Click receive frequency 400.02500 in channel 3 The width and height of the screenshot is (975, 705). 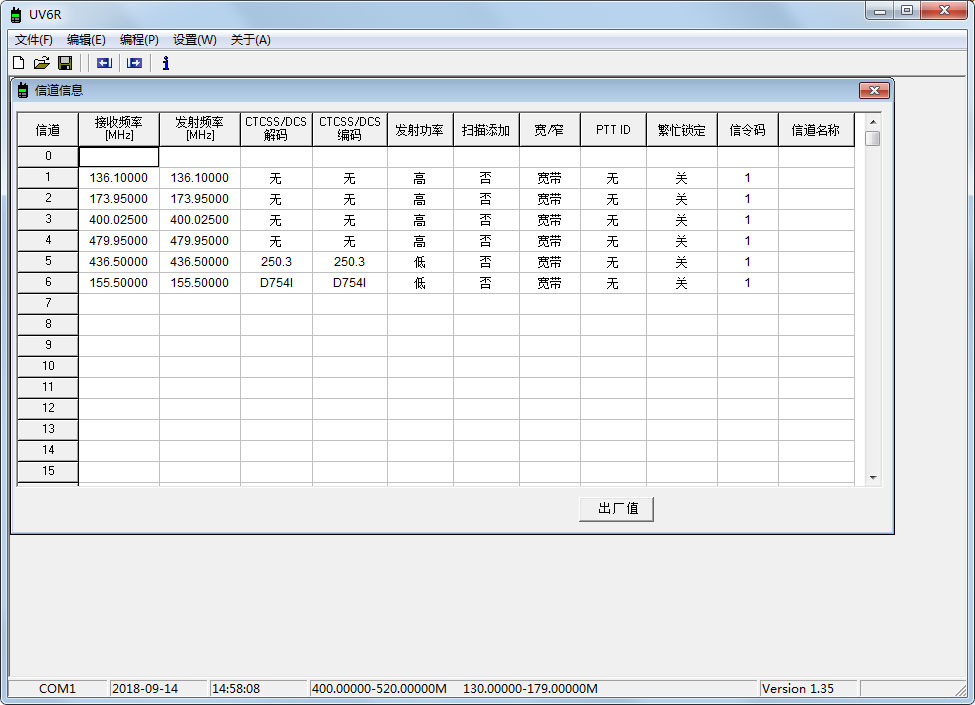[119, 220]
